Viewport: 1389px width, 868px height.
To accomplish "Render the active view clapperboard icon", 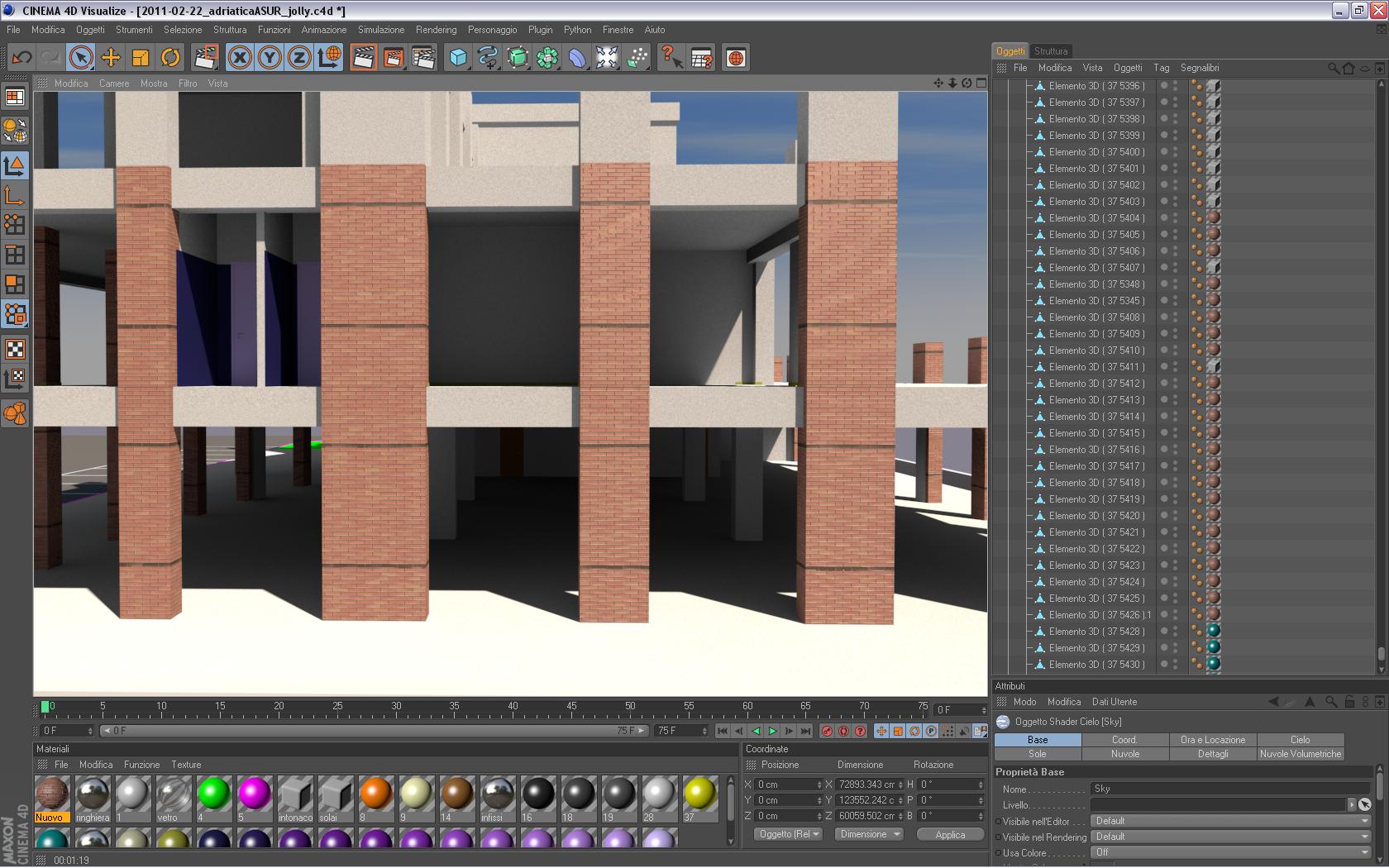I will pyautogui.click(x=364, y=58).
